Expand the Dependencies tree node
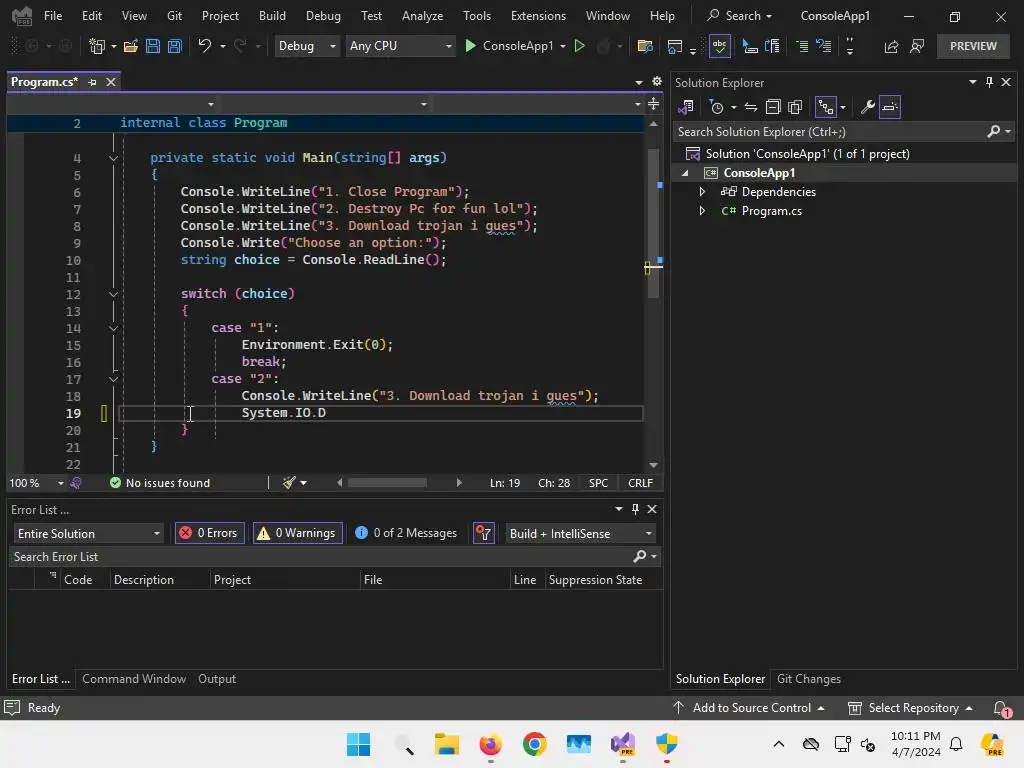This screenshot has height=768, width=1024. [x=702, y=192]
